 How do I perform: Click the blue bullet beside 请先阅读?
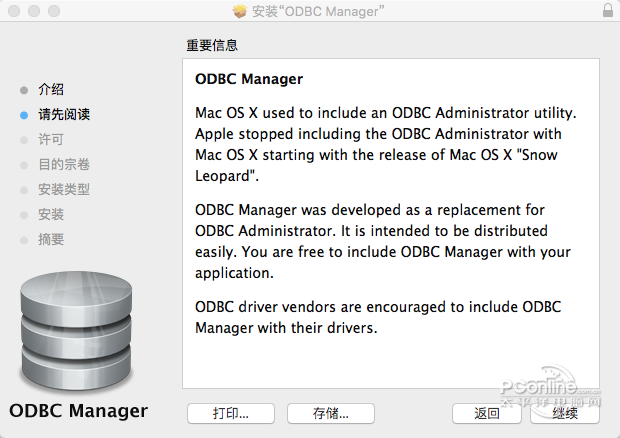click(24, 115)
